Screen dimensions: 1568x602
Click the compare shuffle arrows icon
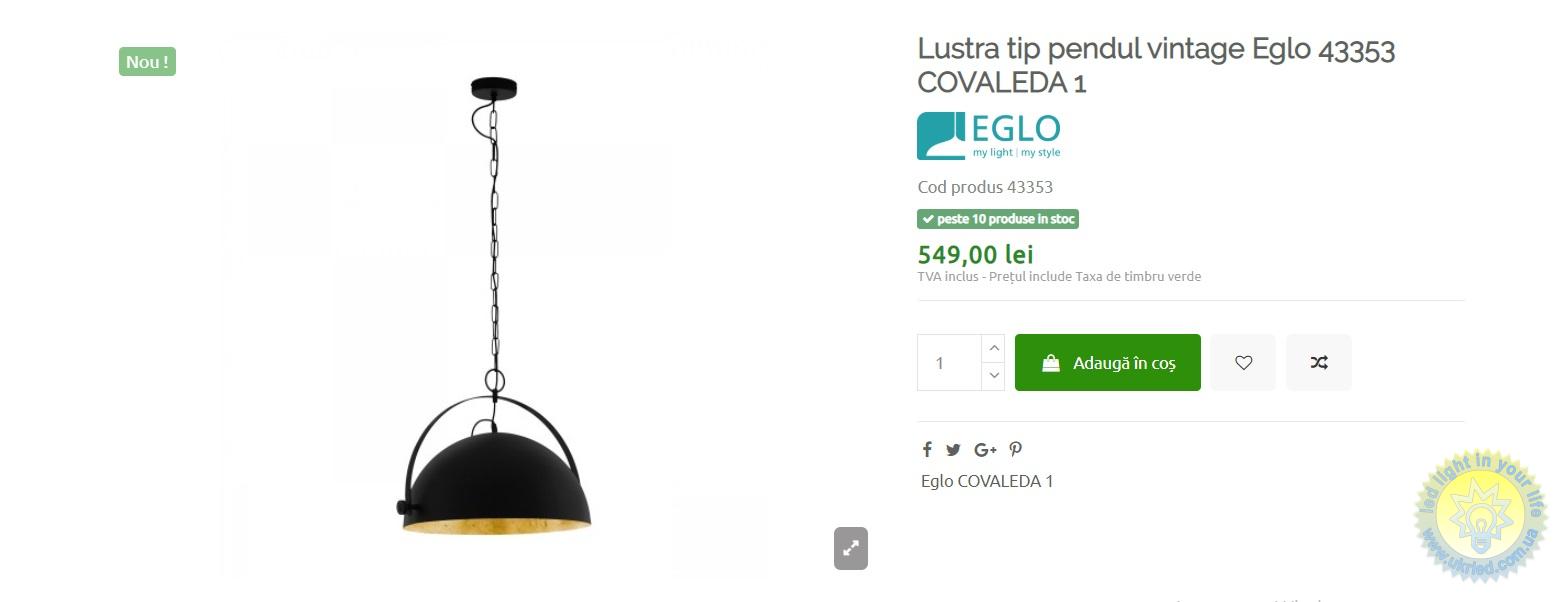(1319, 363)
